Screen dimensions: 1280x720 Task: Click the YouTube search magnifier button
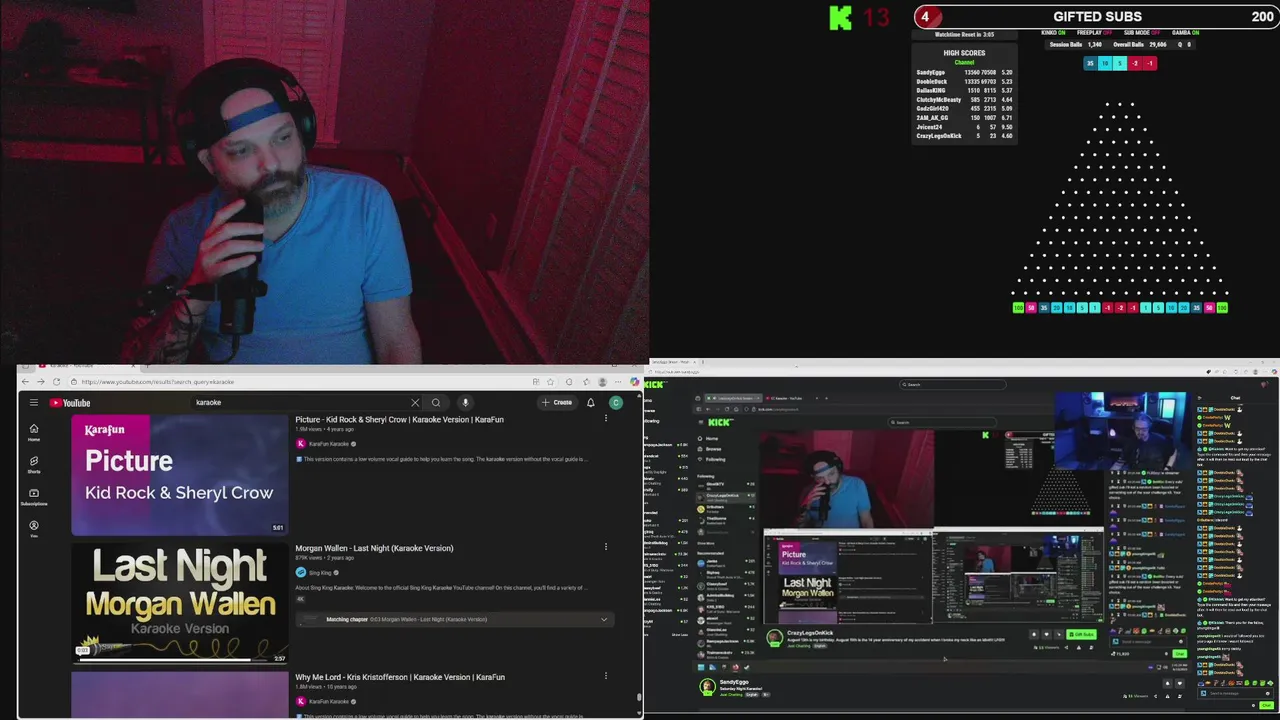click(x=436, y=403)
